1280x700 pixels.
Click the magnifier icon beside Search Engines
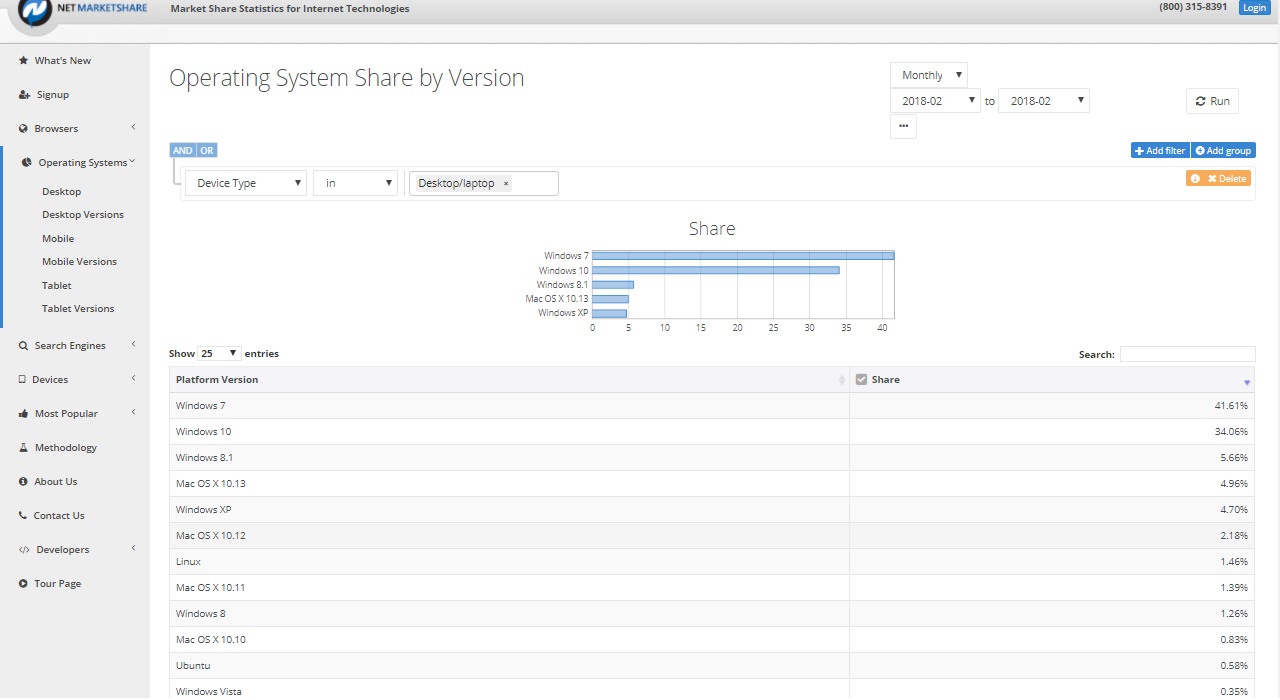tap(23, 346)
